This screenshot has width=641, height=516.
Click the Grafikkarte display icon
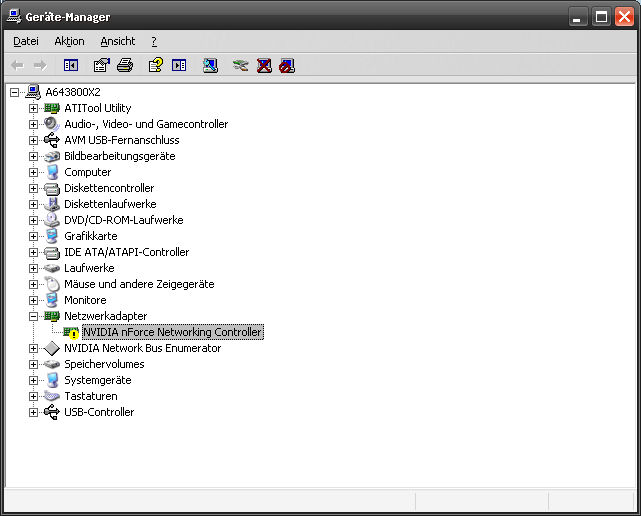[x=52, y=236]
